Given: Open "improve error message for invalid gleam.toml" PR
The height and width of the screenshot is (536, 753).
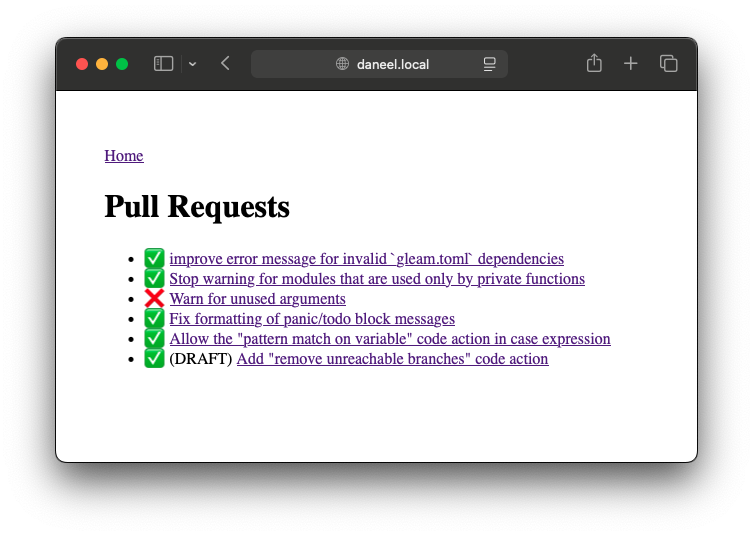Looking at the screenshot, I should click(366, 259).
